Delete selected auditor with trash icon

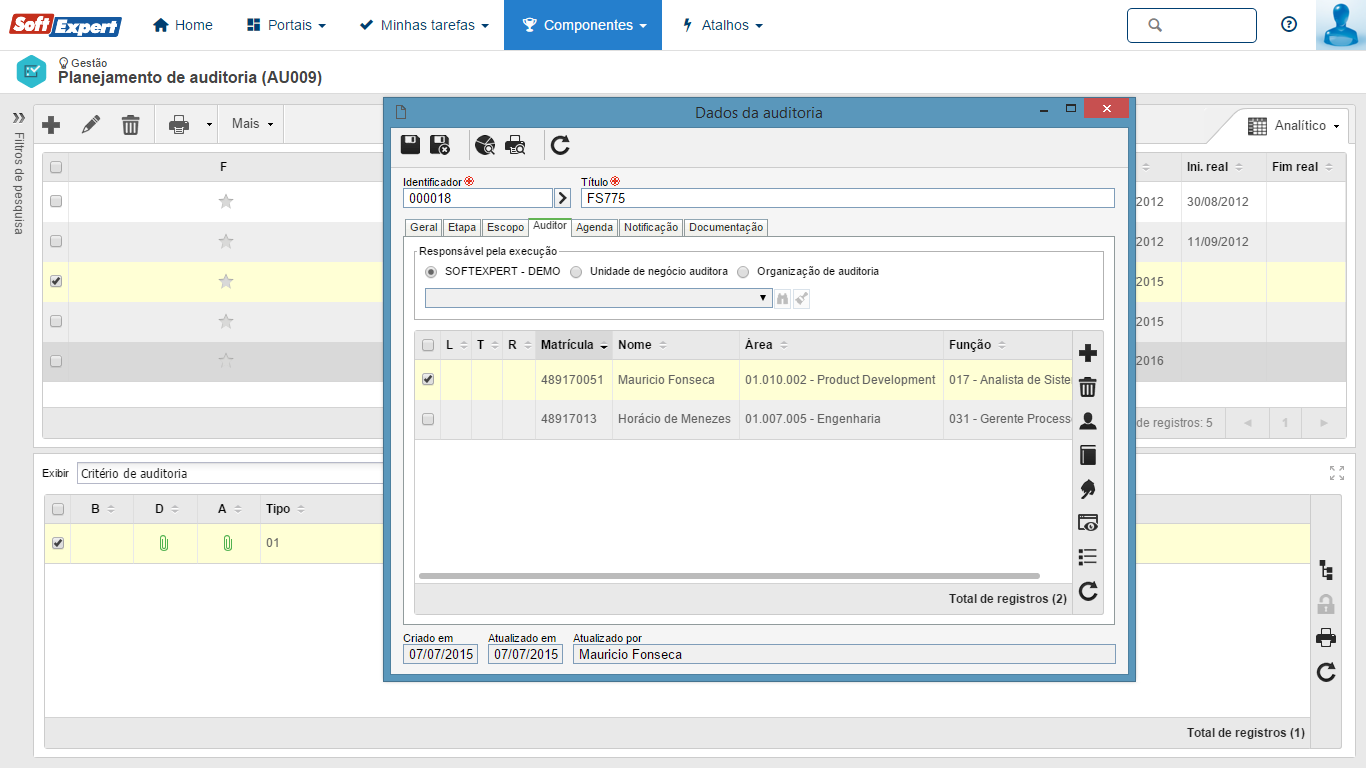[1088, 387]
